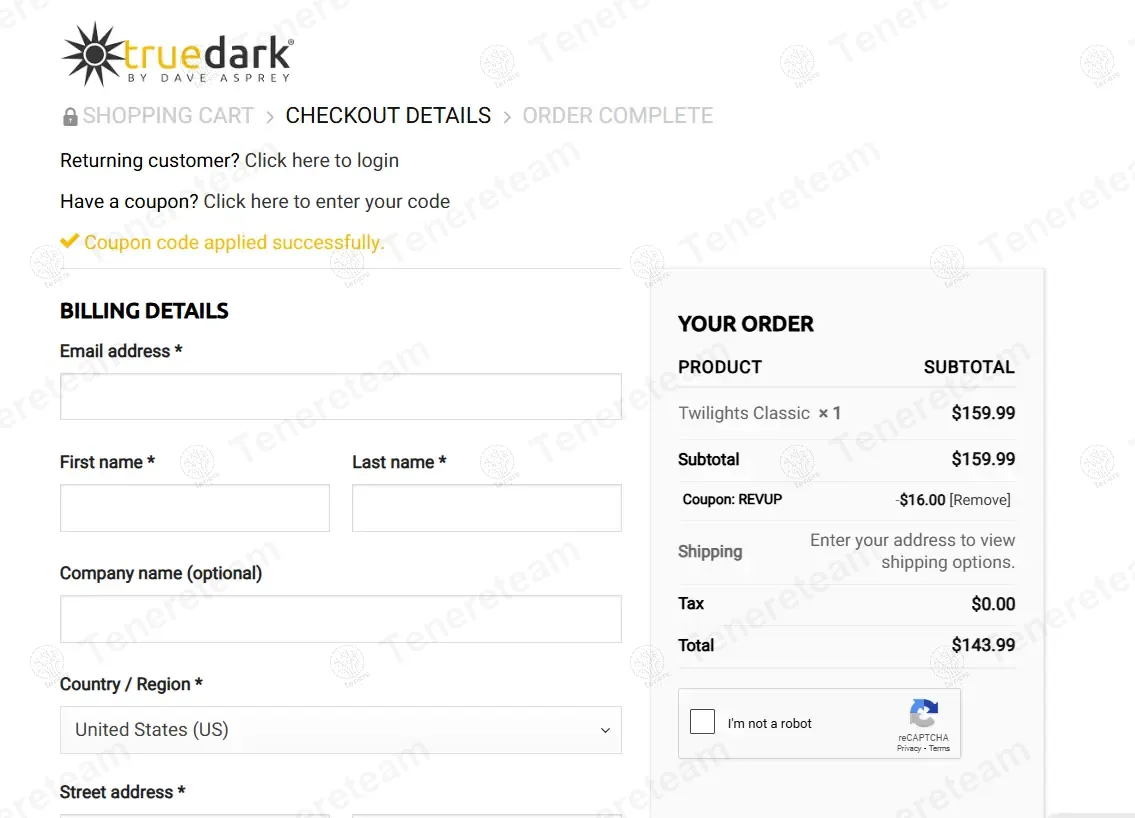The width and height of the screenshot is (1135, 818).
Task: Click the padlock icon beside Shopping Cart
Action: (x=70, y=117)
